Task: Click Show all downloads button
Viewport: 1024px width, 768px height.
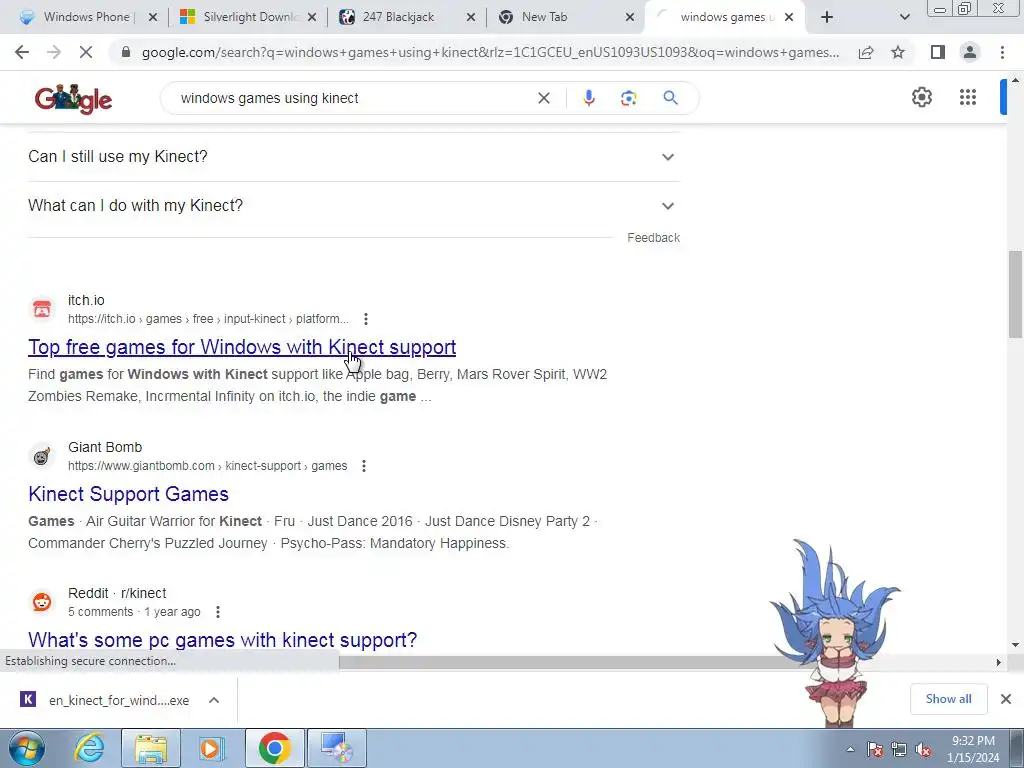Action: click(948, 699)
